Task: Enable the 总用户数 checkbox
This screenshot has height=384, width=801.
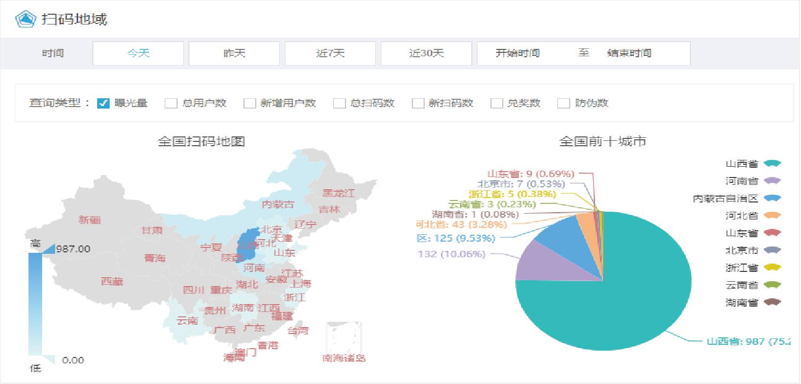Action: (171, 103)
